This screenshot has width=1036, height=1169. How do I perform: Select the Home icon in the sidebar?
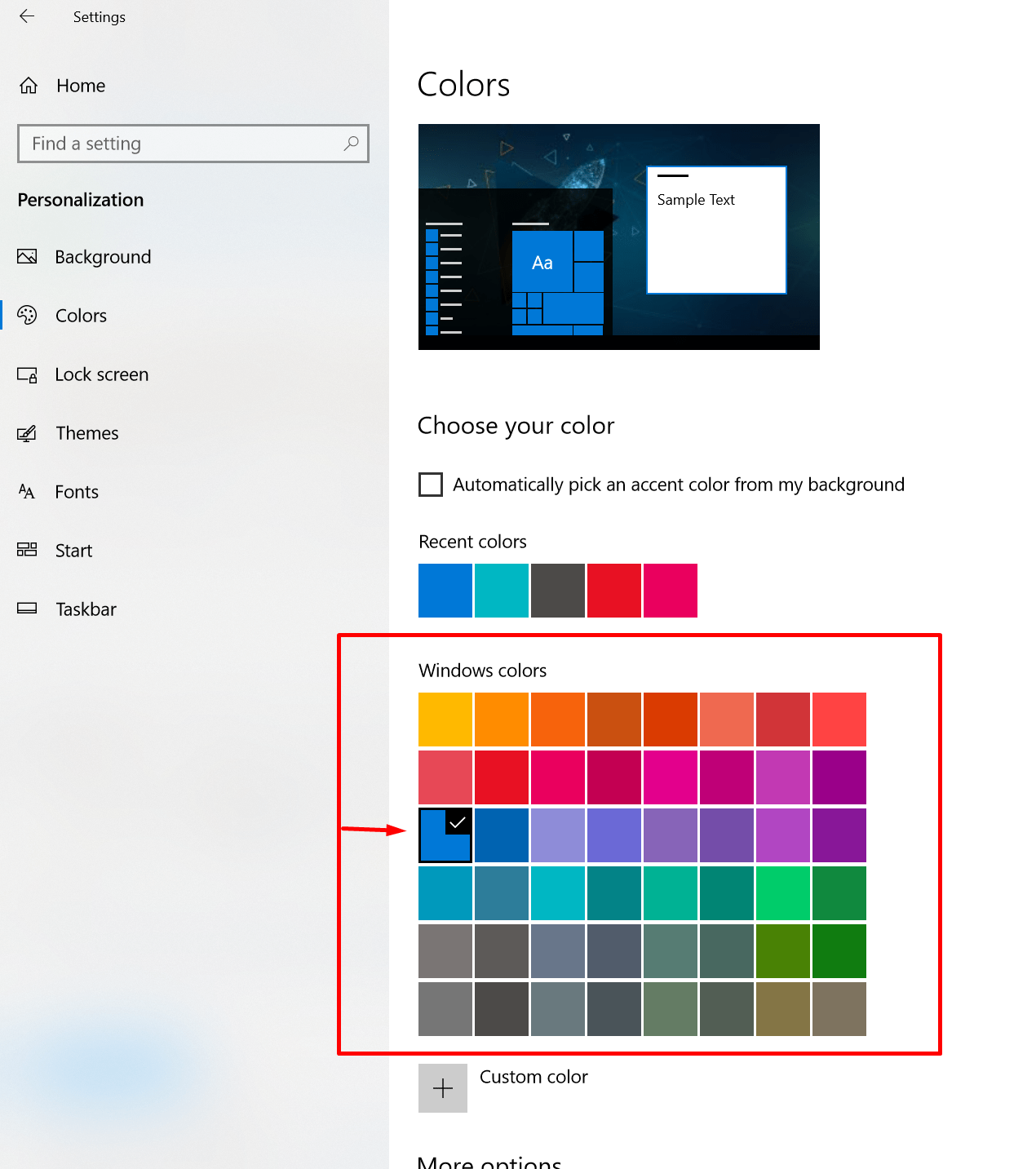click(x=29, y=85)
